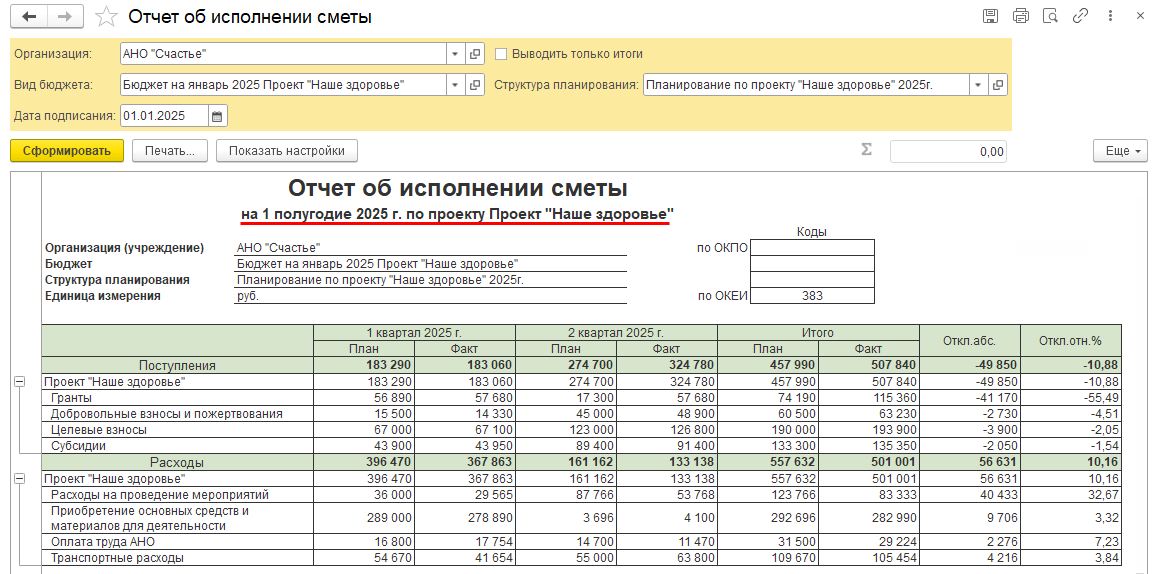Open the calendar picker for Дата подписания
Image resolution: width=1157 pixels, height=574 pixels.
point(217,116)
